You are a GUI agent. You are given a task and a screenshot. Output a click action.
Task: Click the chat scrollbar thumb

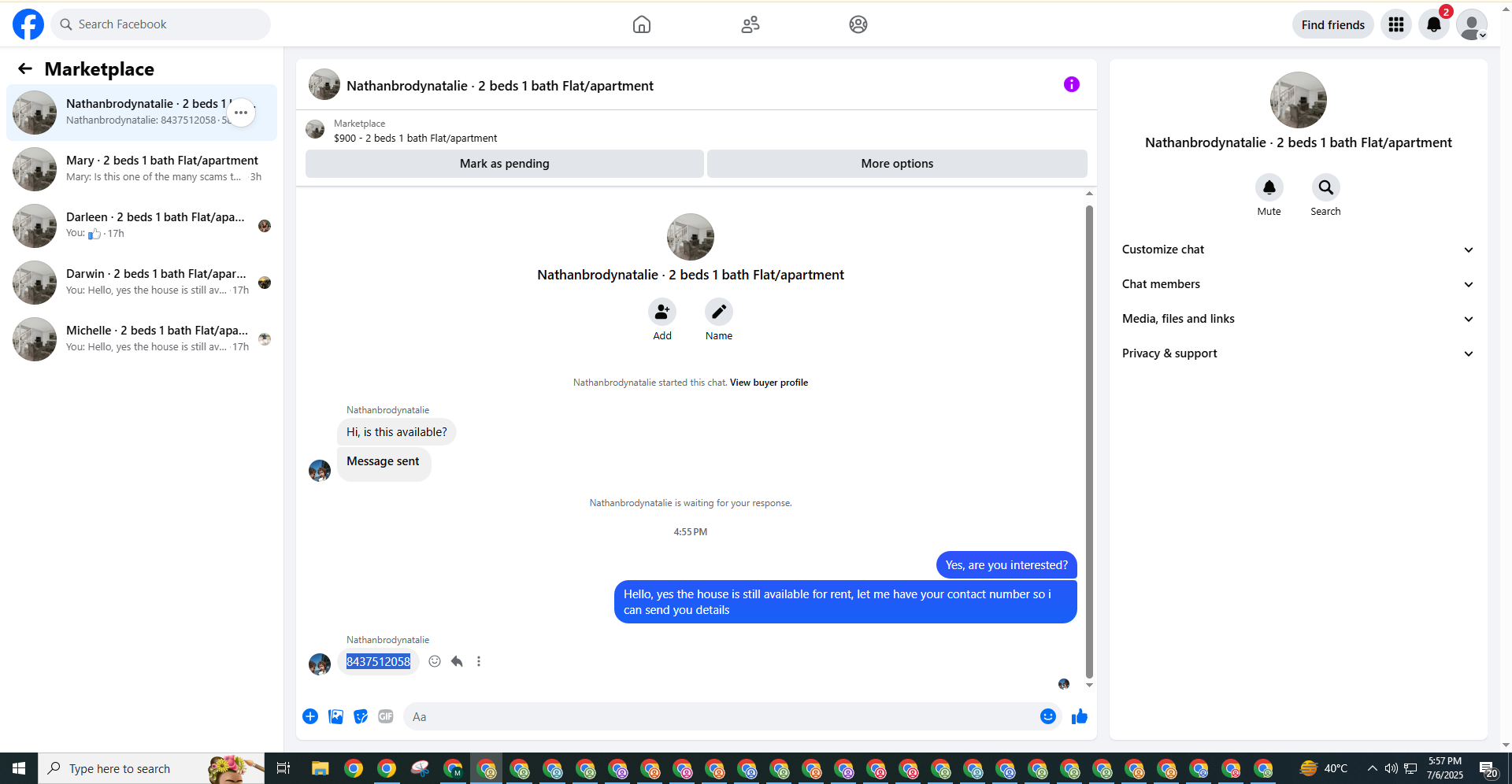pyautogui.click(x=1089, y=441)
